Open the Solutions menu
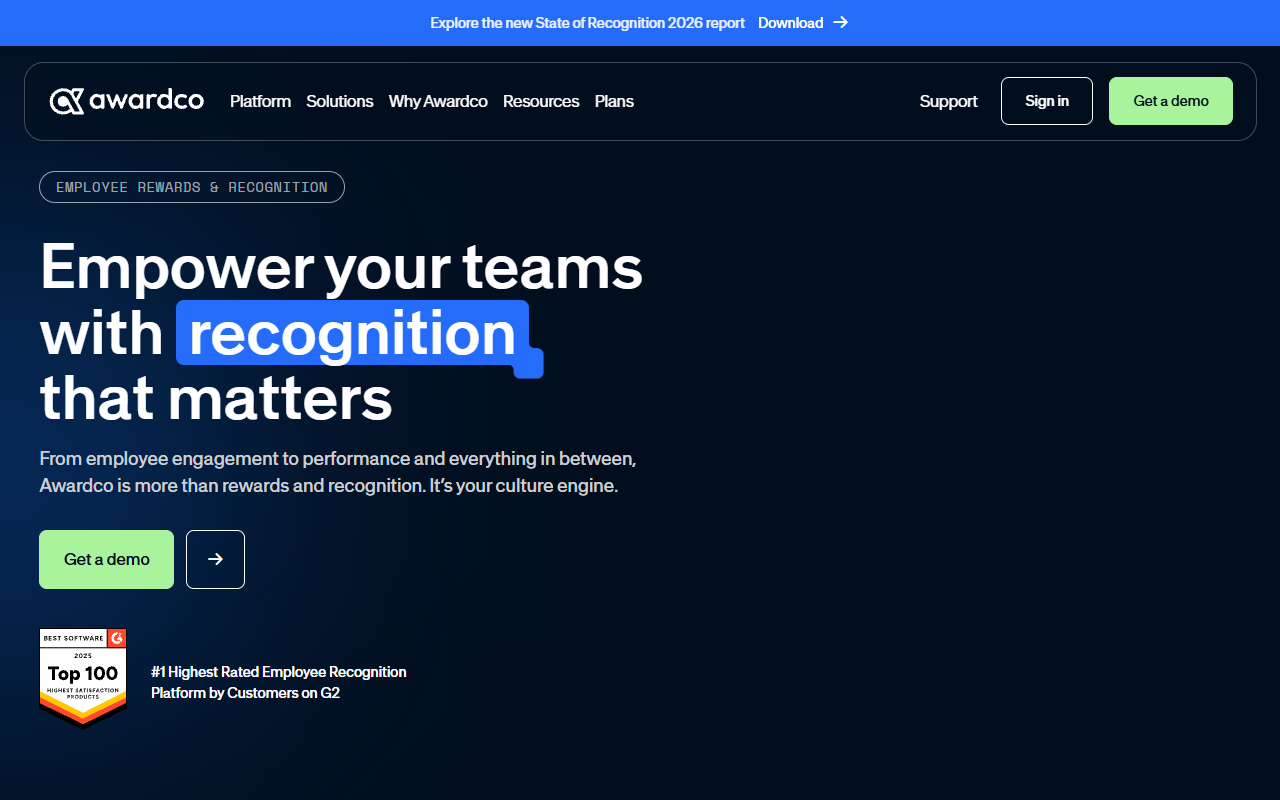1280x800 pixels. point(340,101)
